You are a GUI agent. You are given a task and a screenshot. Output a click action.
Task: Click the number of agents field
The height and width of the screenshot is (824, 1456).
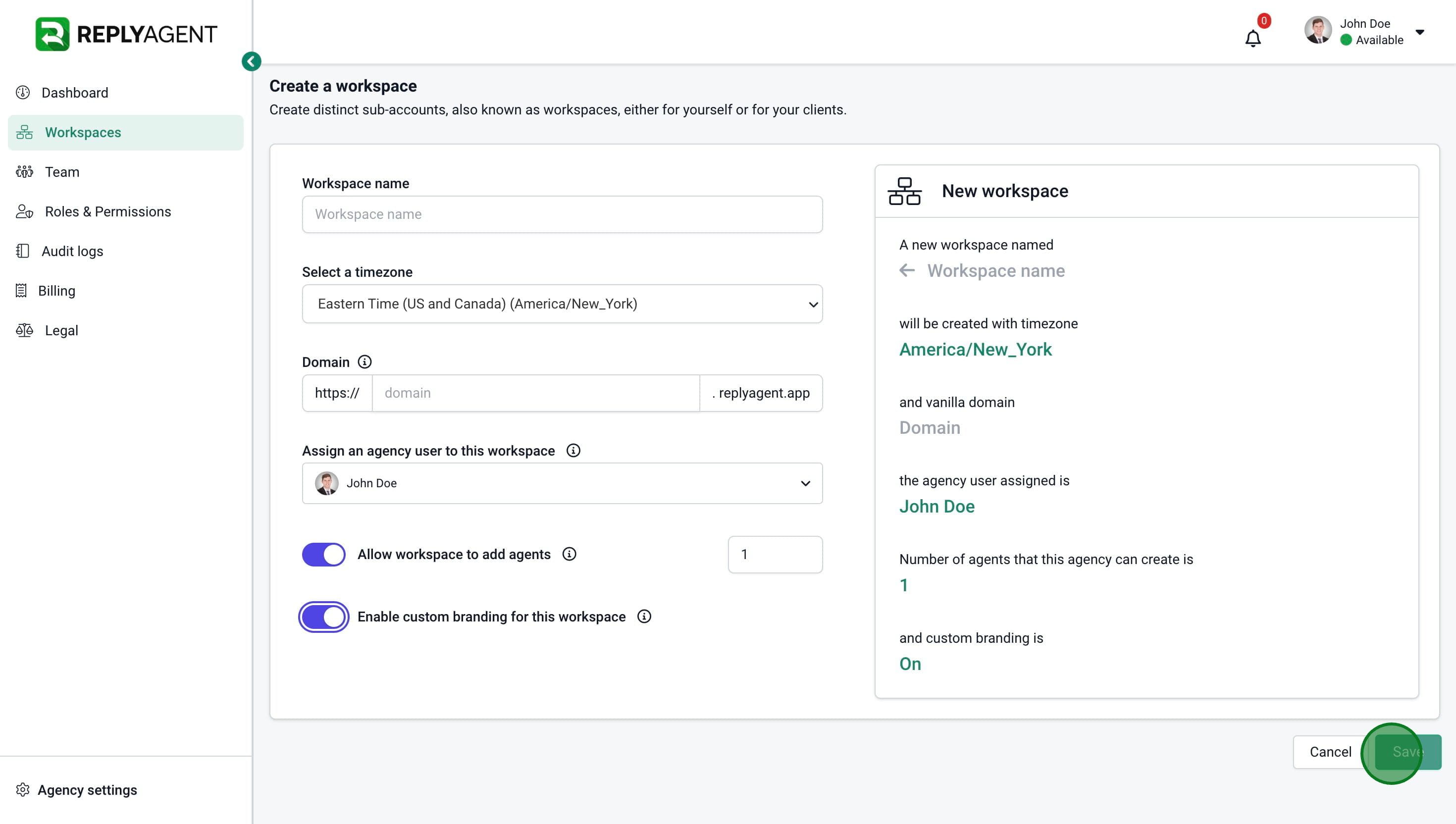(775, 555)
